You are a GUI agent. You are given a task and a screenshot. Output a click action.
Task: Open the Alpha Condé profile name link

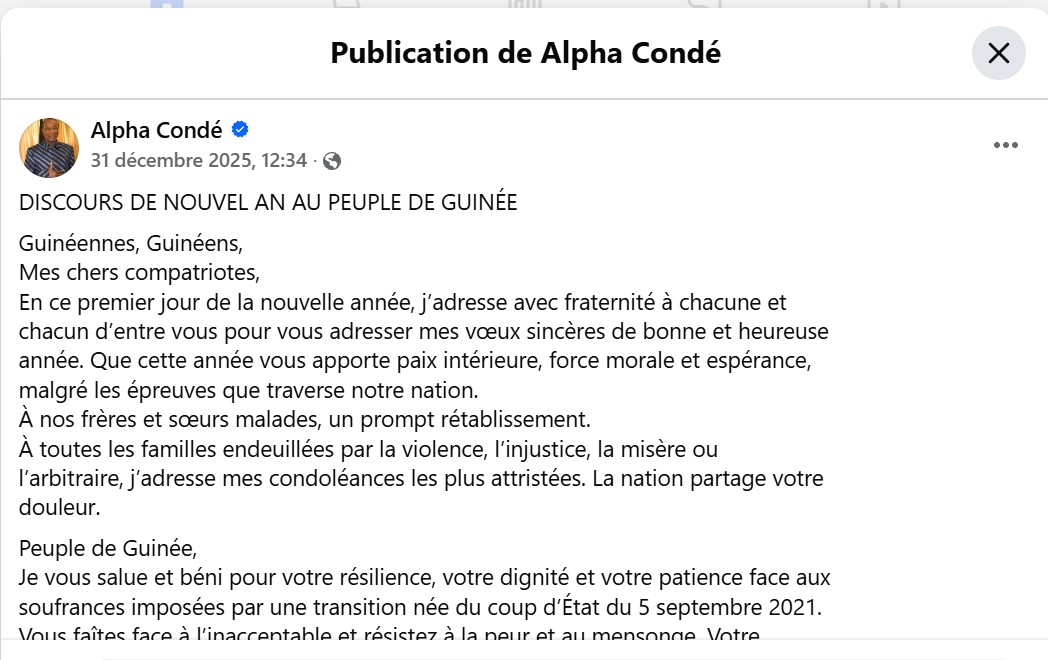pos(156,130)
